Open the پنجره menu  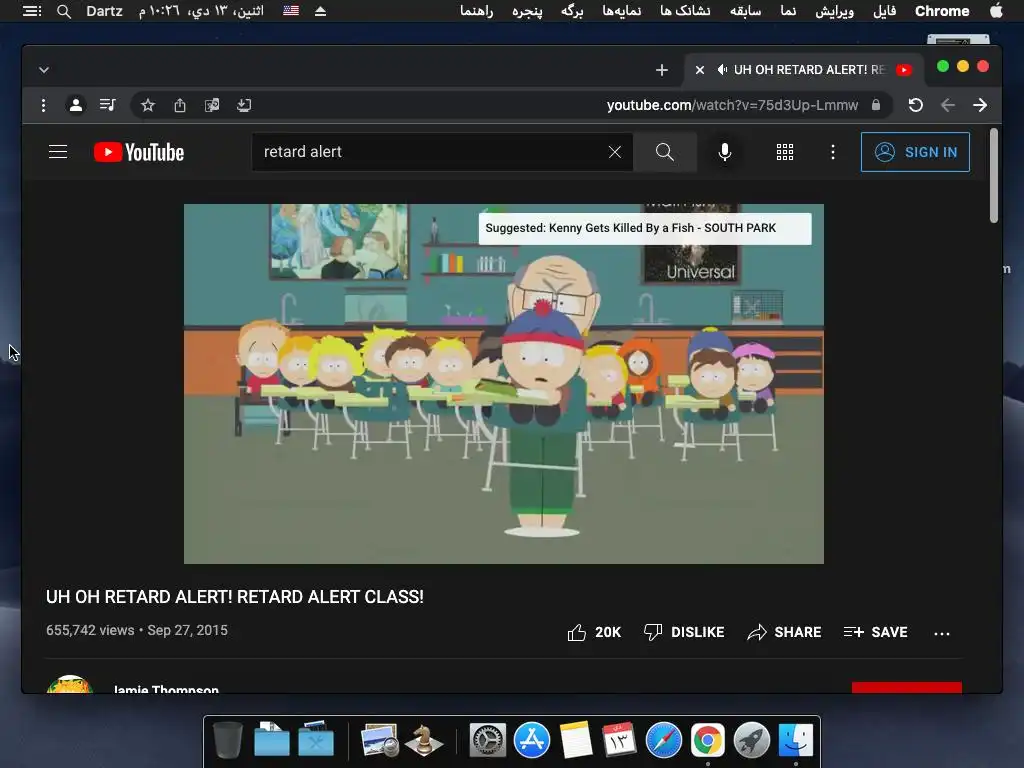click(x=527, y=11)
